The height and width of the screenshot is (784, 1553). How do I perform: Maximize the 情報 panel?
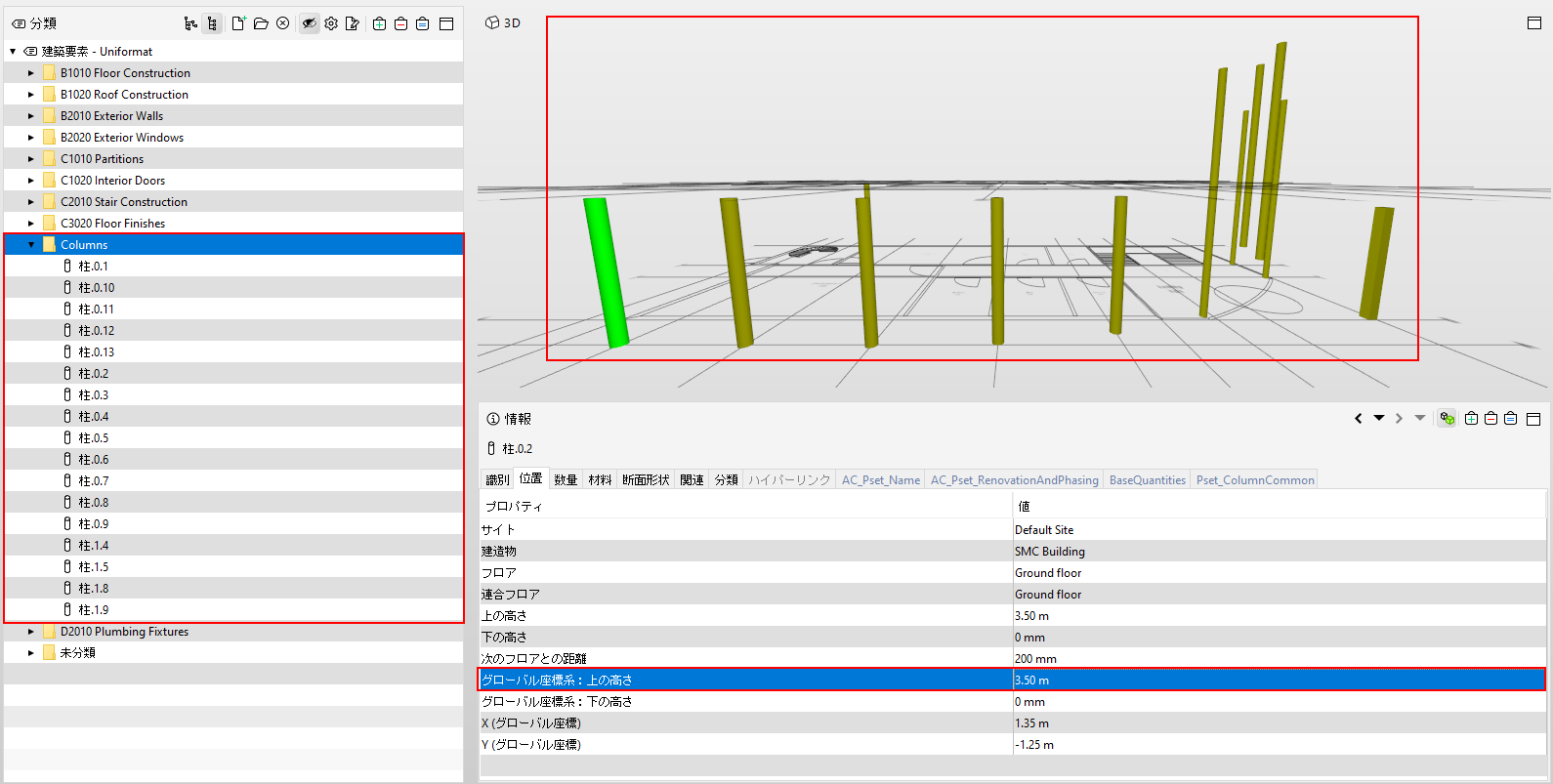coord(1533,418)
